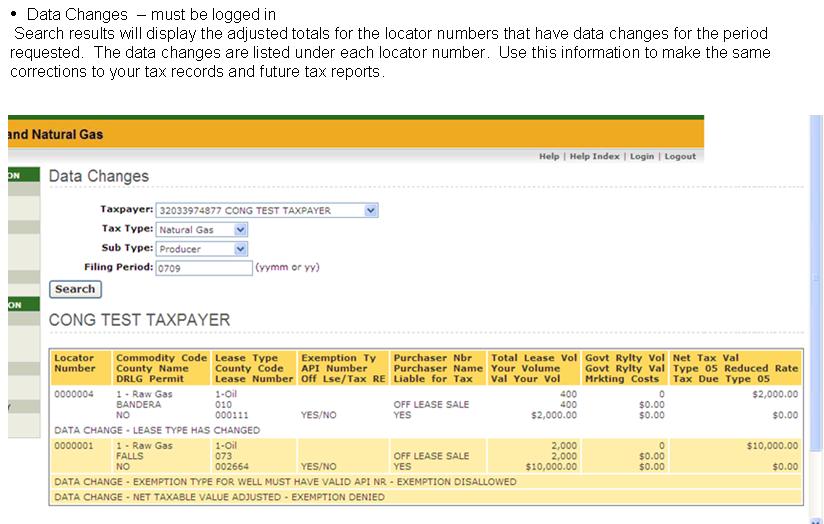
Task: Select locator number 0000004 cell
Action: 73,394
